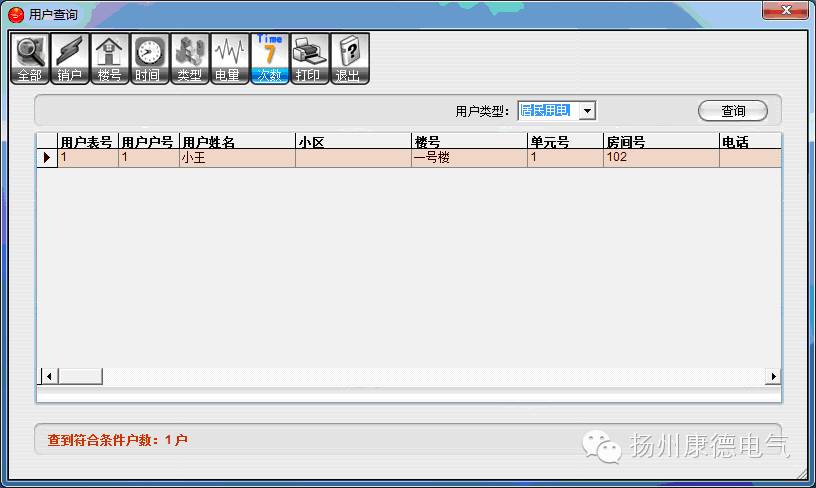Click the horizontal scrollbar right arrow
The height and width of the screenshot is (488, 816).
(x=773, y=376)
